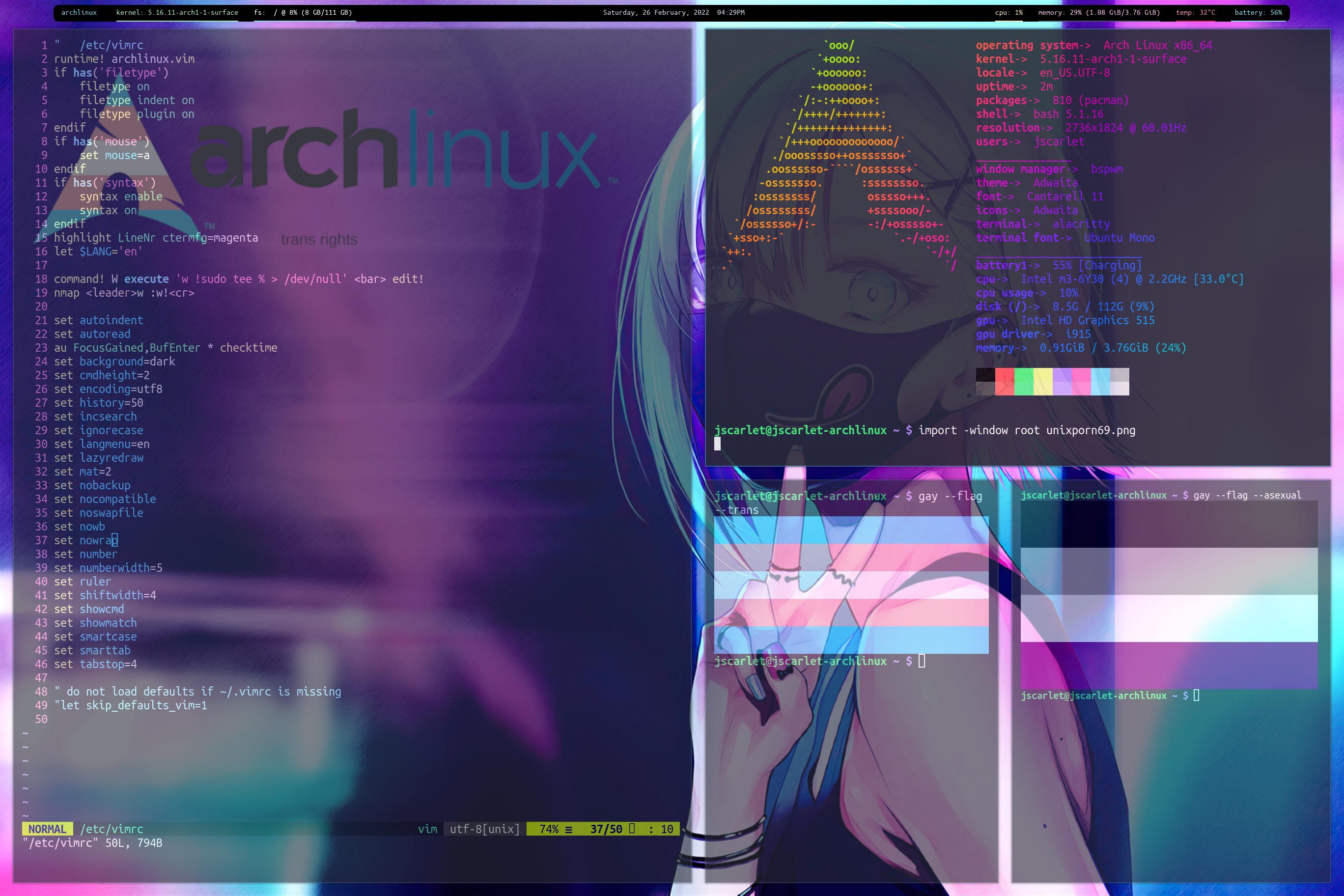The height and width of the screenshot is (896, 1344).
Task: Click the NORMAL mode indicator in vim
Action: [48, 829]
